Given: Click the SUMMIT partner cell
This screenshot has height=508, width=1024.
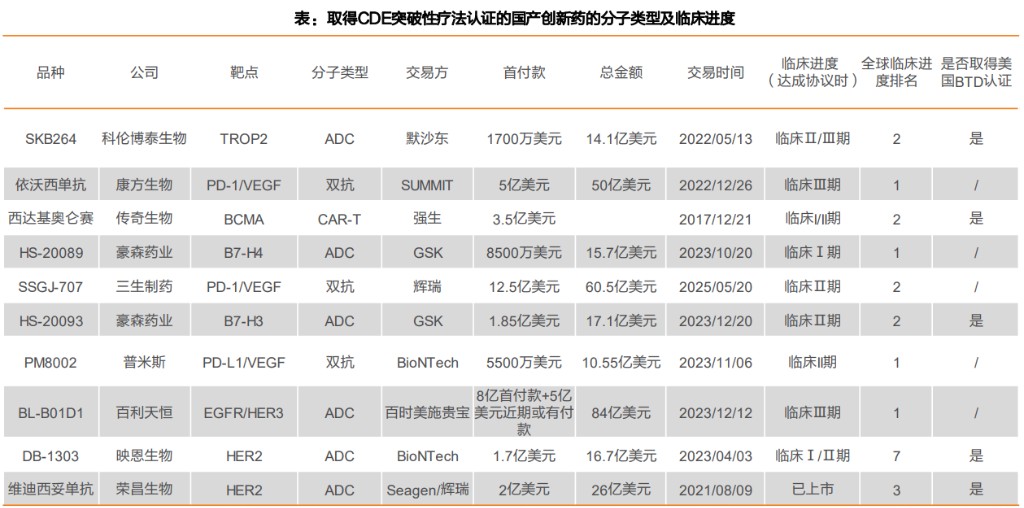Looking at the screenshot, I should [x=427, y=185].
